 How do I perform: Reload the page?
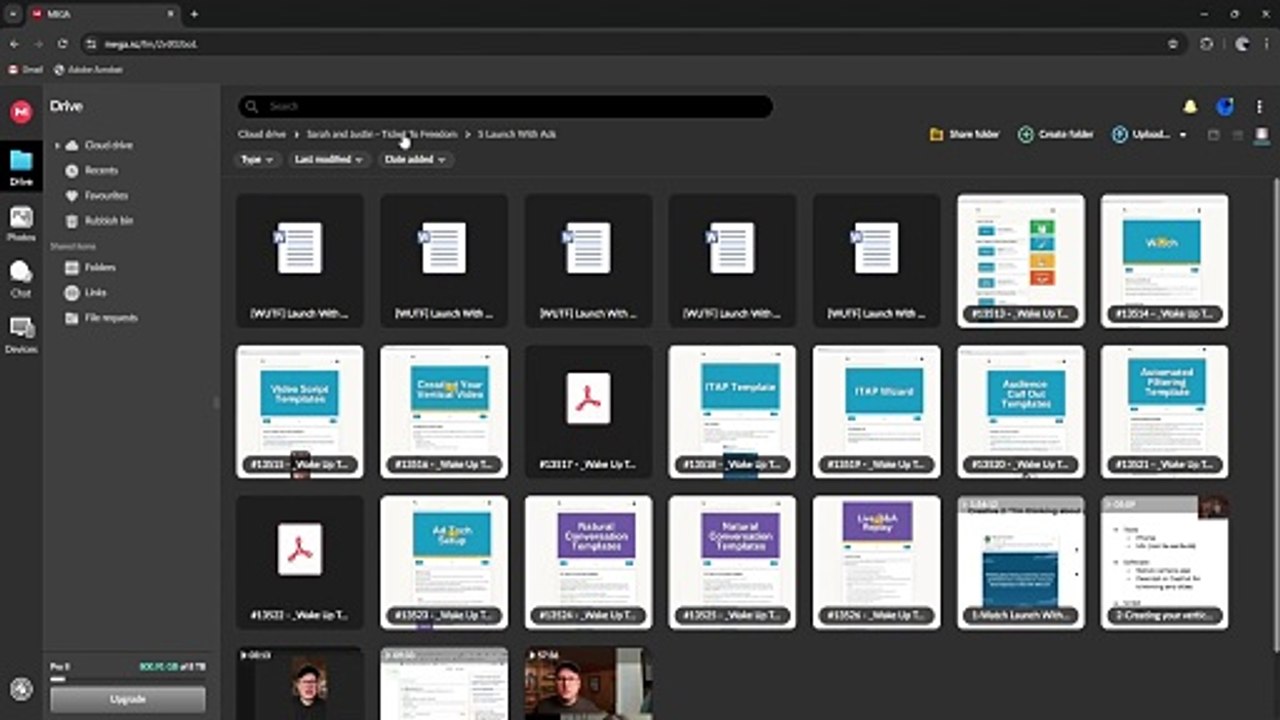click(x=62, y=44)
